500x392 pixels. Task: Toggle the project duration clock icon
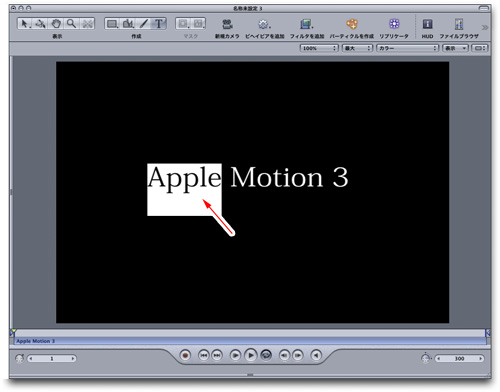(426, 358)
